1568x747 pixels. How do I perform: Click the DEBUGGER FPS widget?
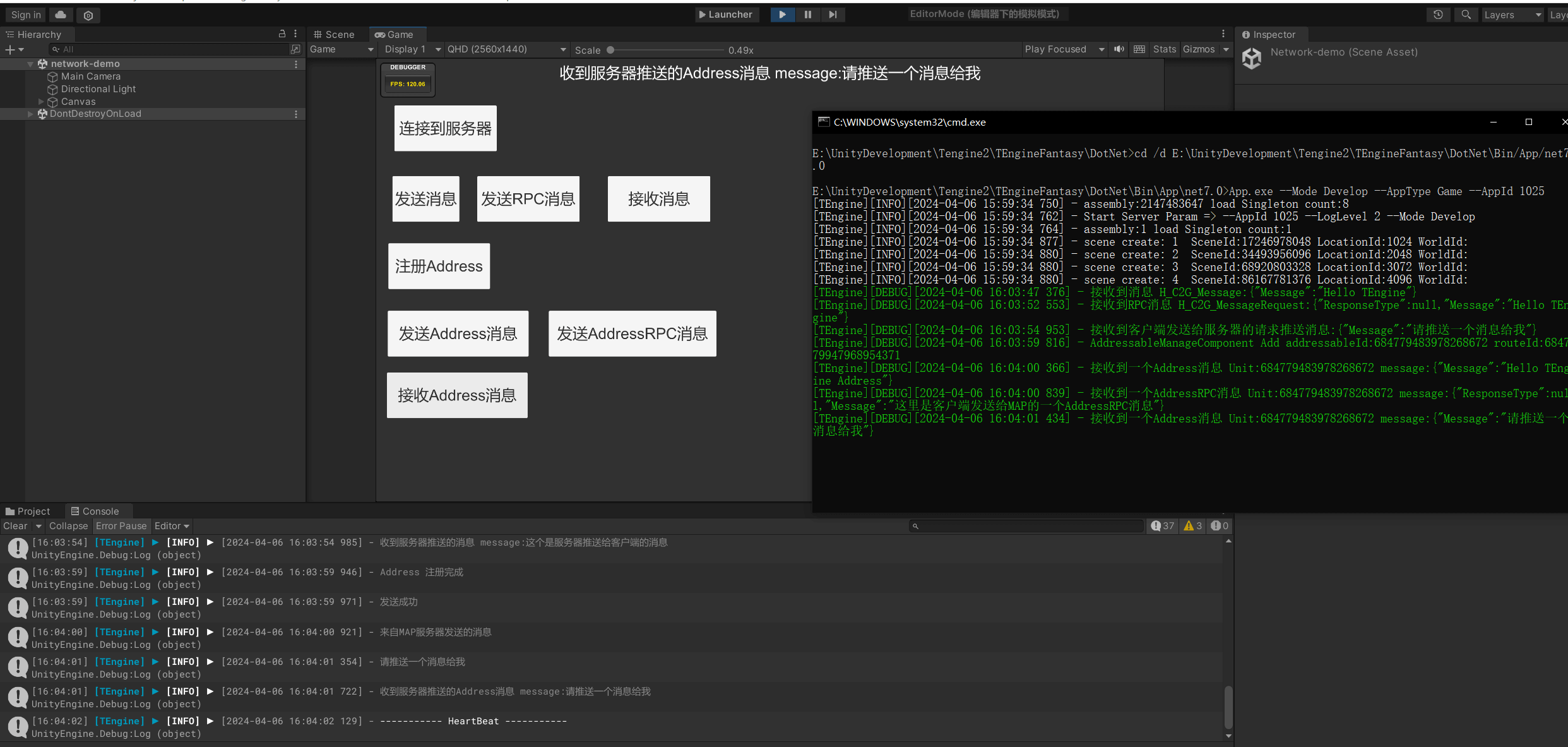tap(408, 80)
